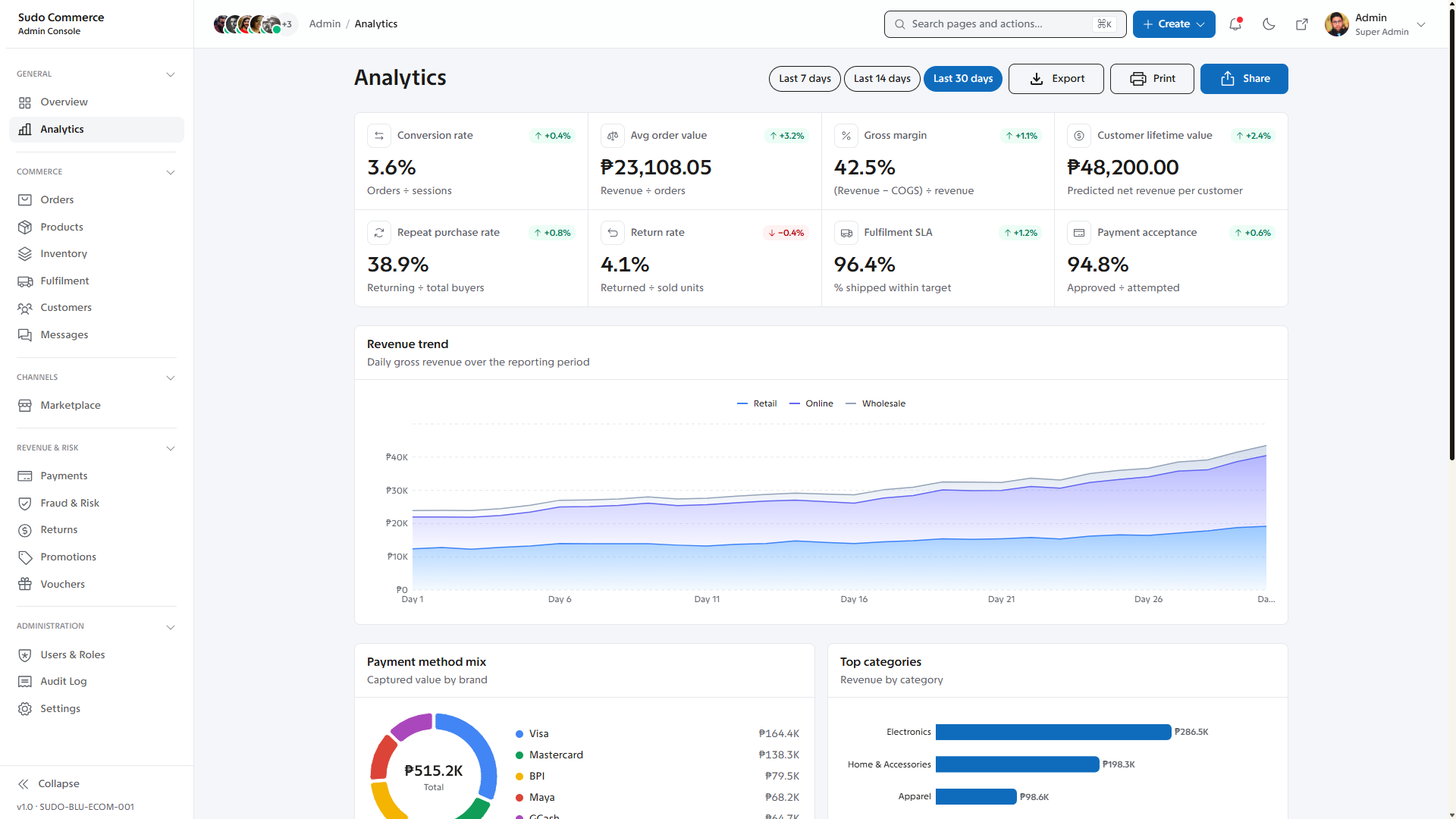Open the Settings gear icon
The width and height of the screenshot is (1456, 819).
point(25,709)
